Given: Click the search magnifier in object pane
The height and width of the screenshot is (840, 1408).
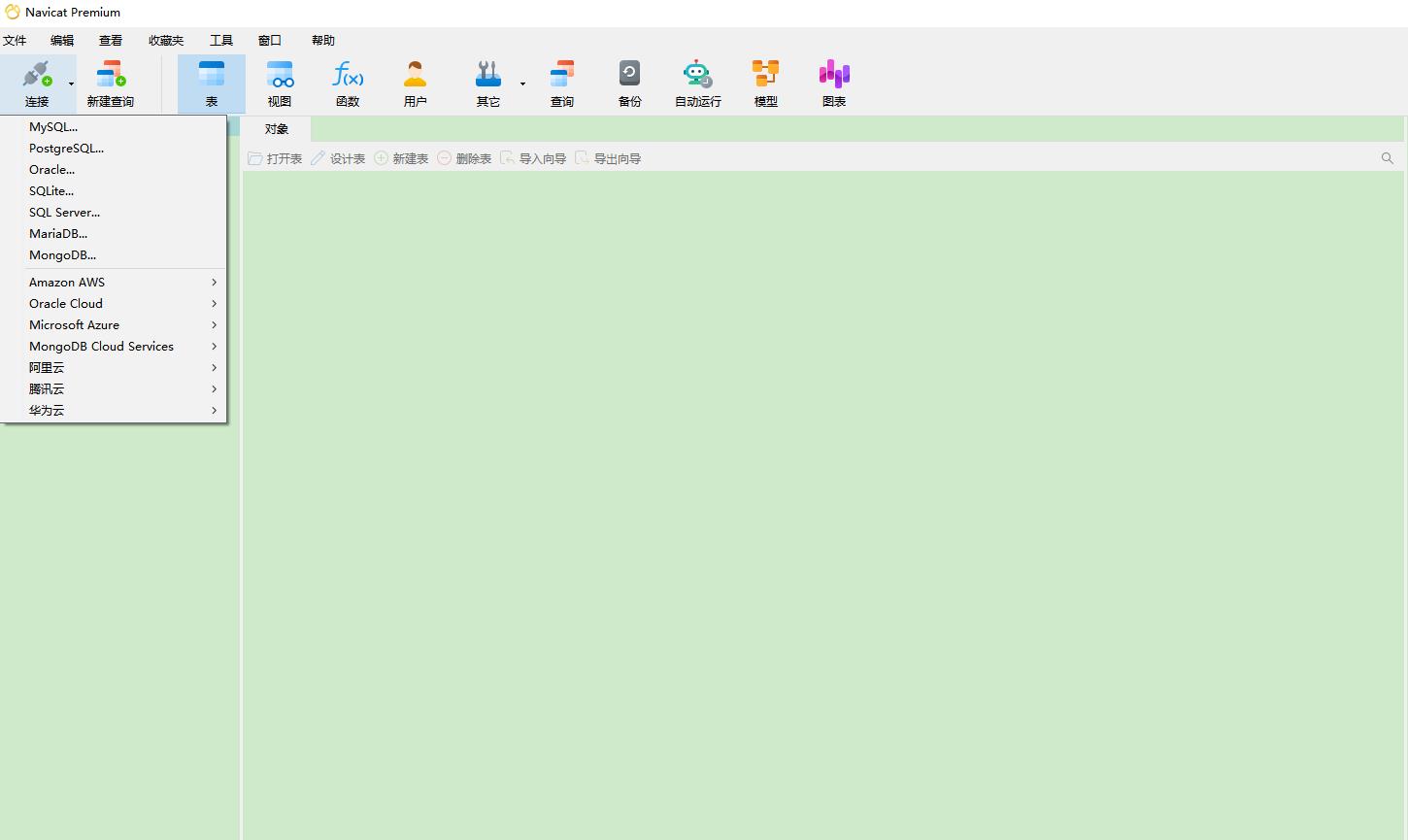Looking at the screenshot, I should [1387, 158].
